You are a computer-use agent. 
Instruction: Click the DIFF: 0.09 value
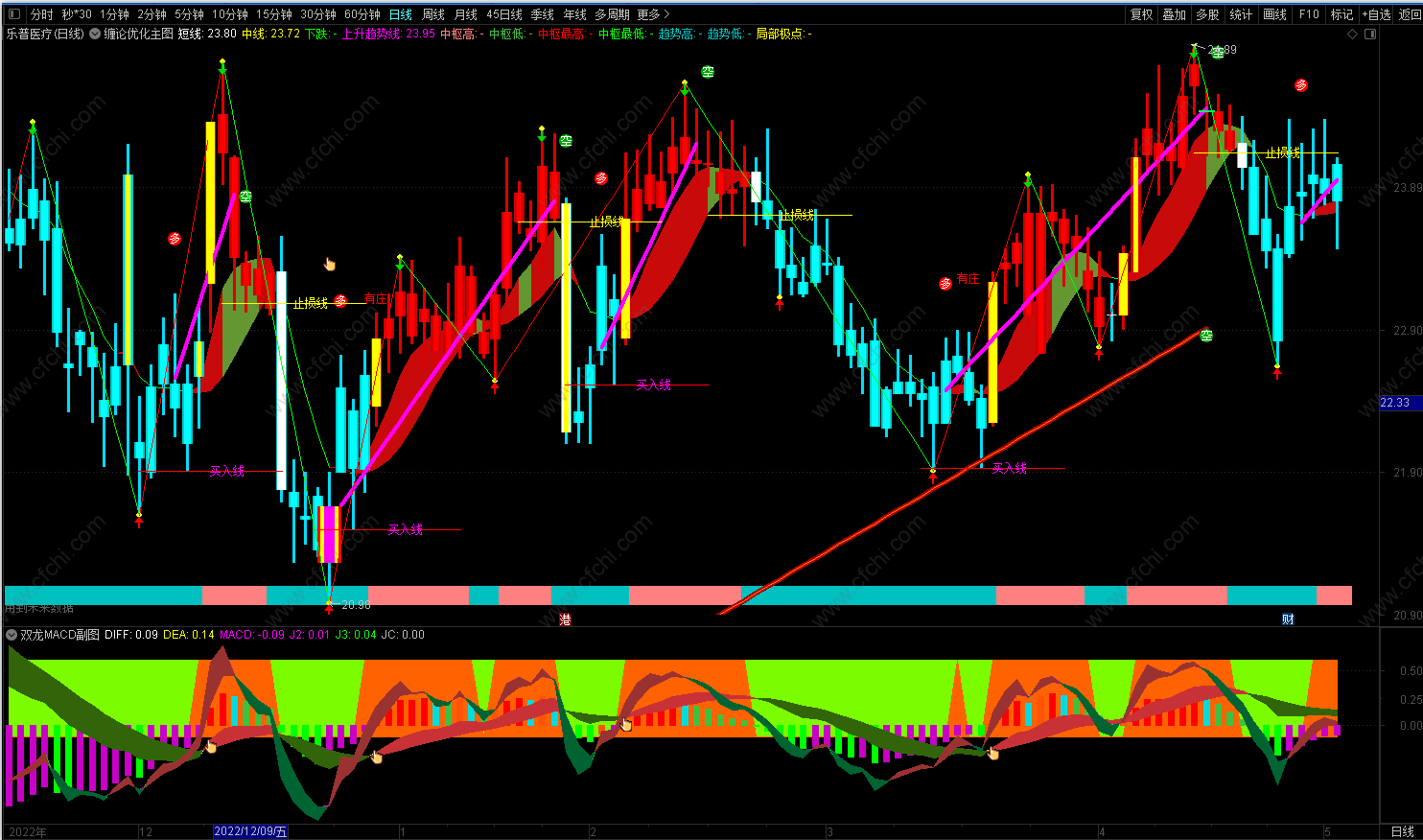coord(131,635)
